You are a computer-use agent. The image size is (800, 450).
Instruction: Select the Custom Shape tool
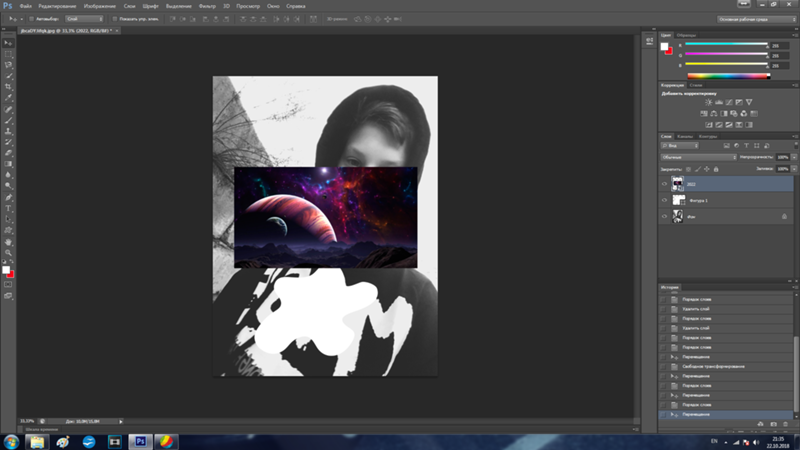pos(8,231)
